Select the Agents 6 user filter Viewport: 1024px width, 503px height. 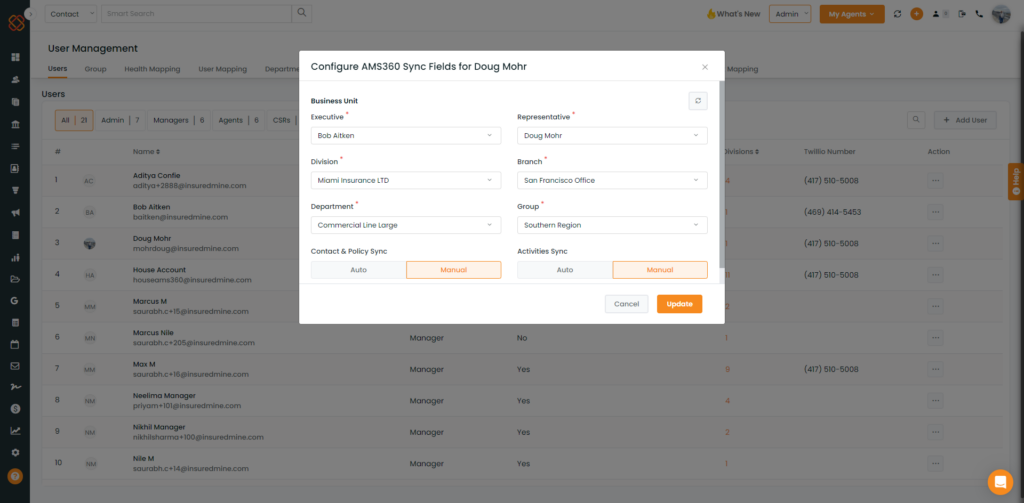238,120
